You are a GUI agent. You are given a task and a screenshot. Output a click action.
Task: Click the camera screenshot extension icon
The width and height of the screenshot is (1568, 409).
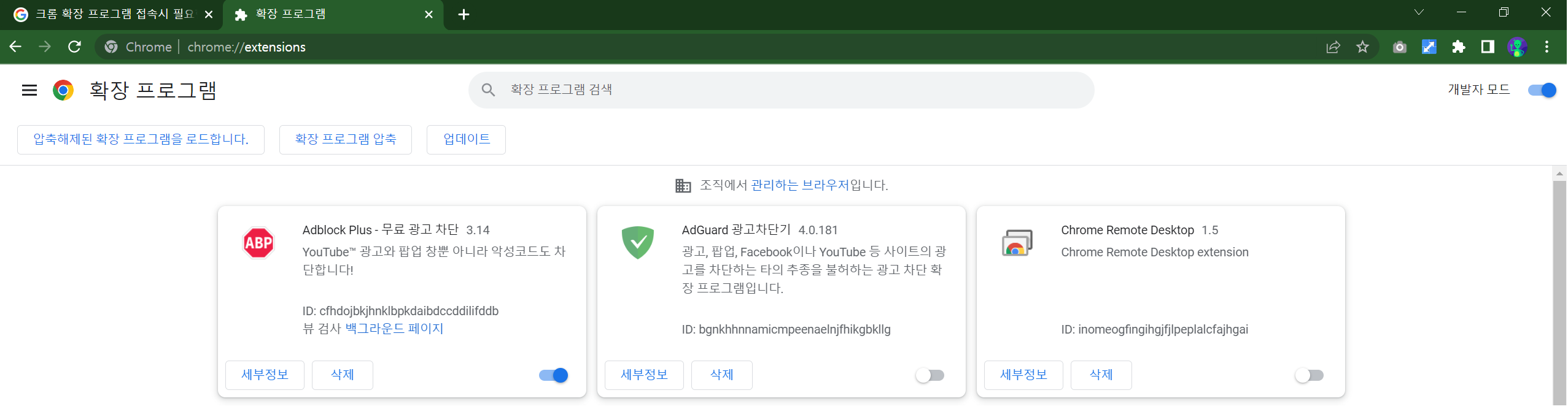[x=1400, y=47]
